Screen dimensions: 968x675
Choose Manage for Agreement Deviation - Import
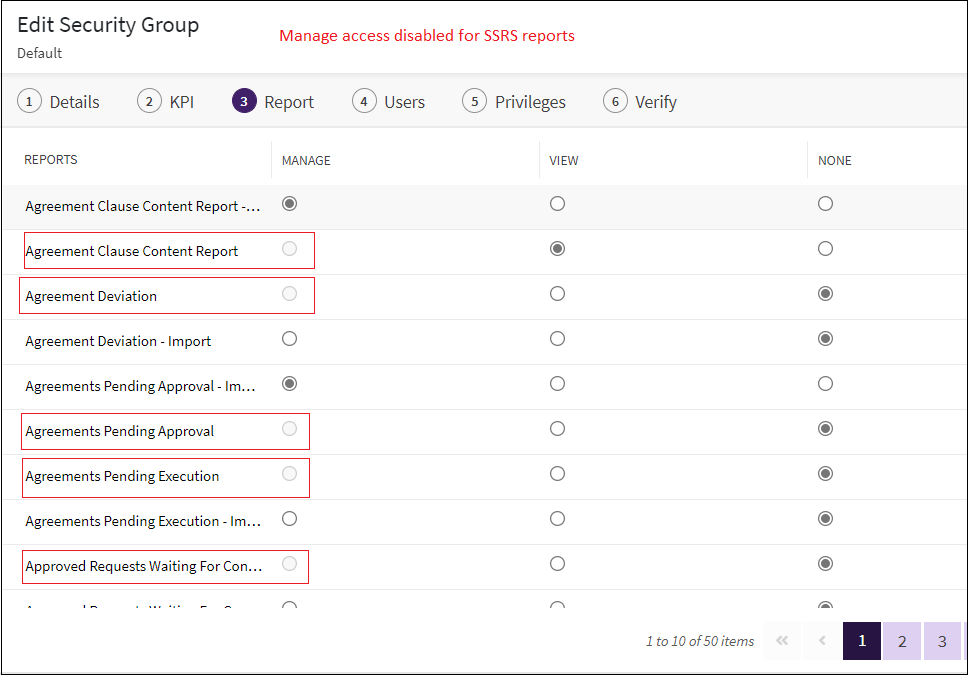point(289,339)
